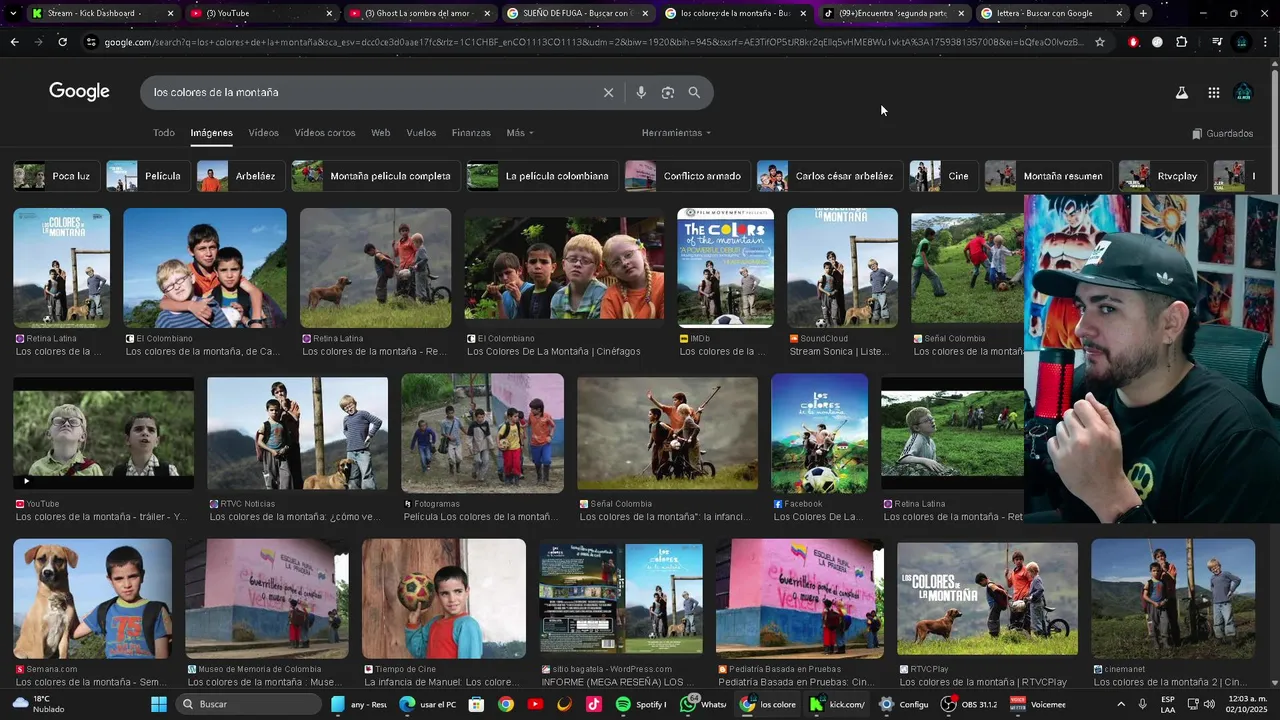Filter by Cine chip
1280x720 pixels.
point(942,176)
